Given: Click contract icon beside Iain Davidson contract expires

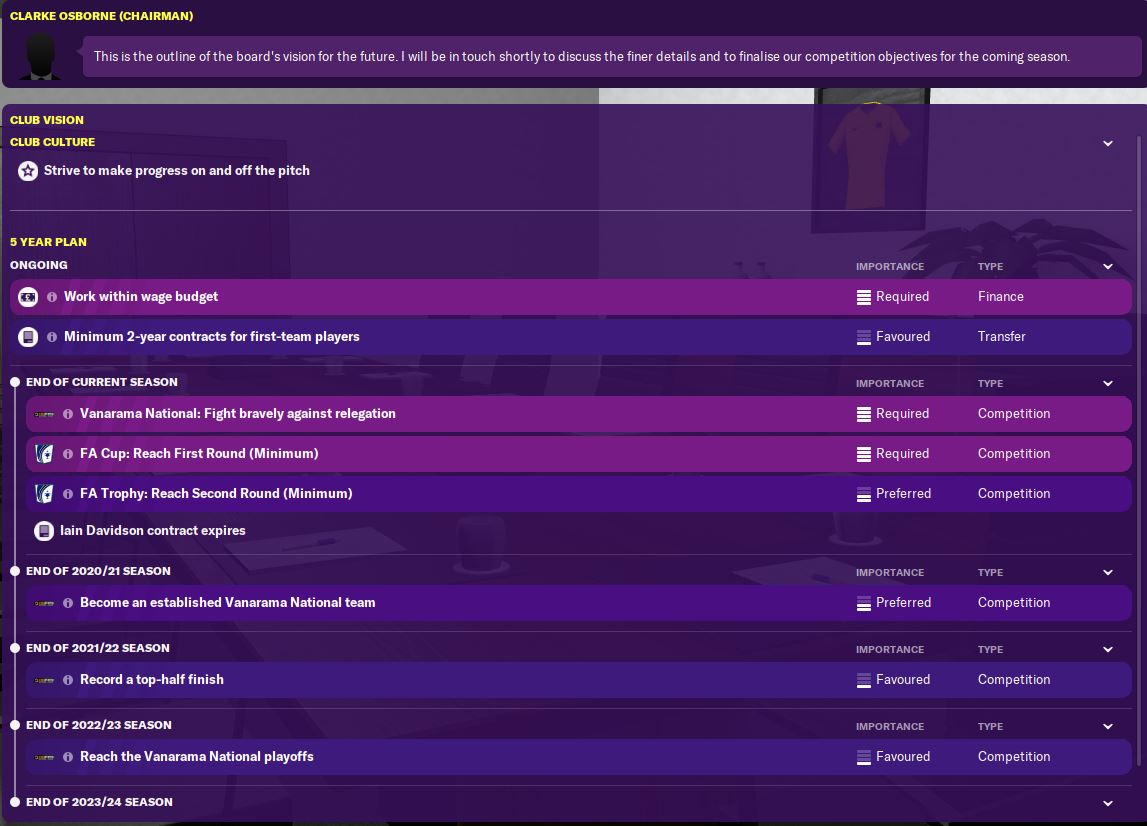Looking at the screenshot, I should tap(44, 531).
